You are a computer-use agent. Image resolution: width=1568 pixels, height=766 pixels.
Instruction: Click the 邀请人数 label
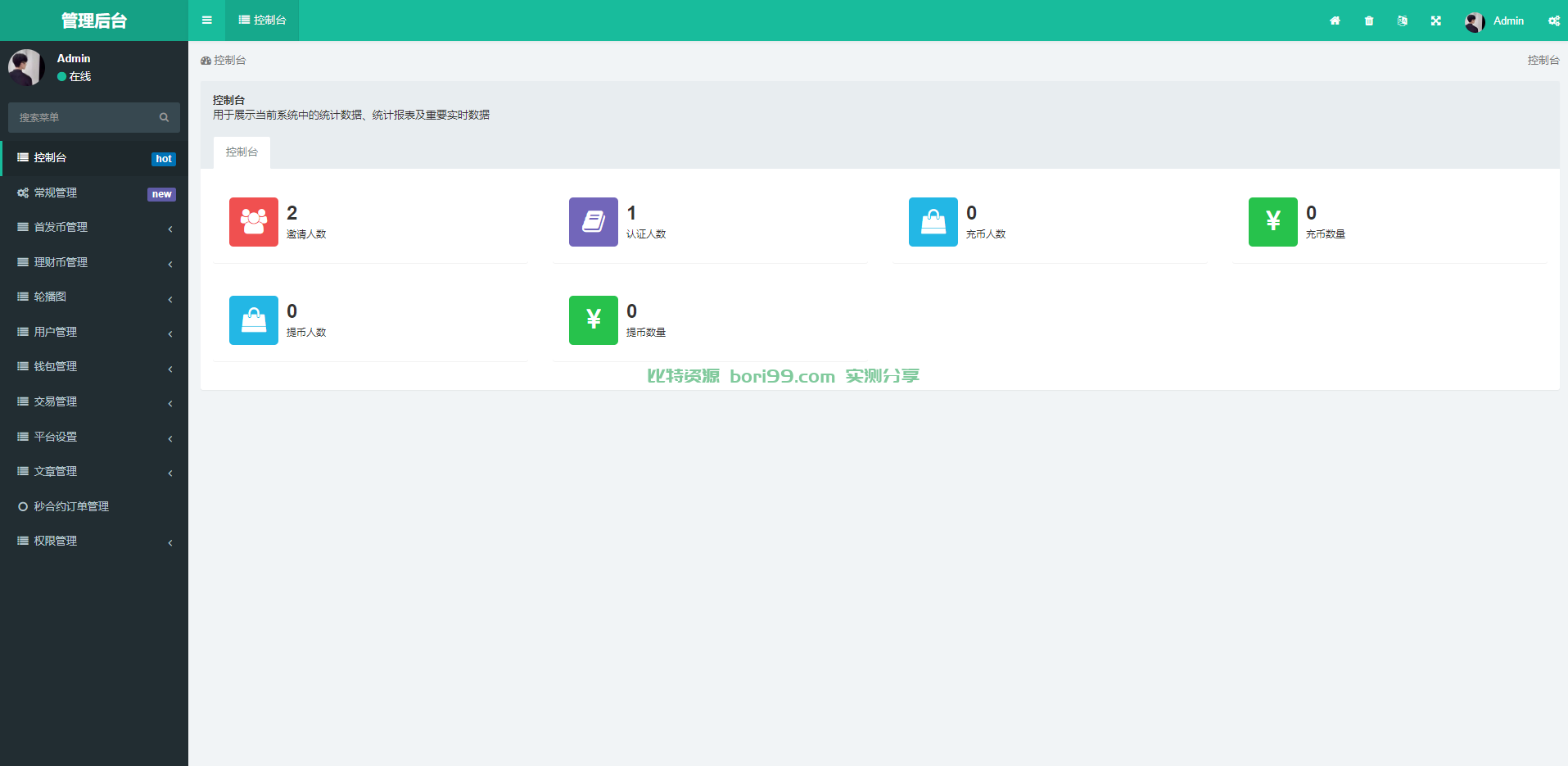click(306, 234)
